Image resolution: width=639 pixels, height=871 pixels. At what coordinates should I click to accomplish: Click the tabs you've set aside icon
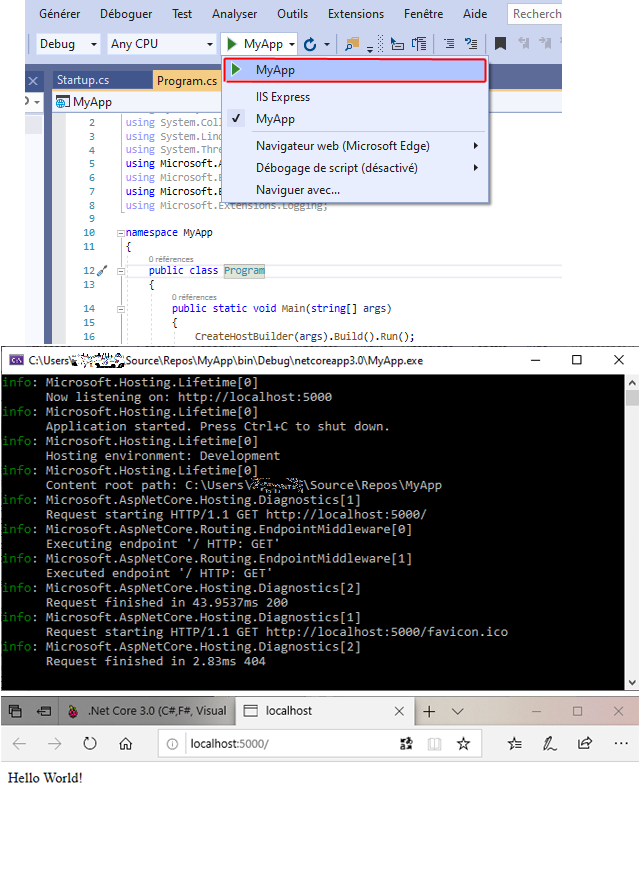coord(16,711)
